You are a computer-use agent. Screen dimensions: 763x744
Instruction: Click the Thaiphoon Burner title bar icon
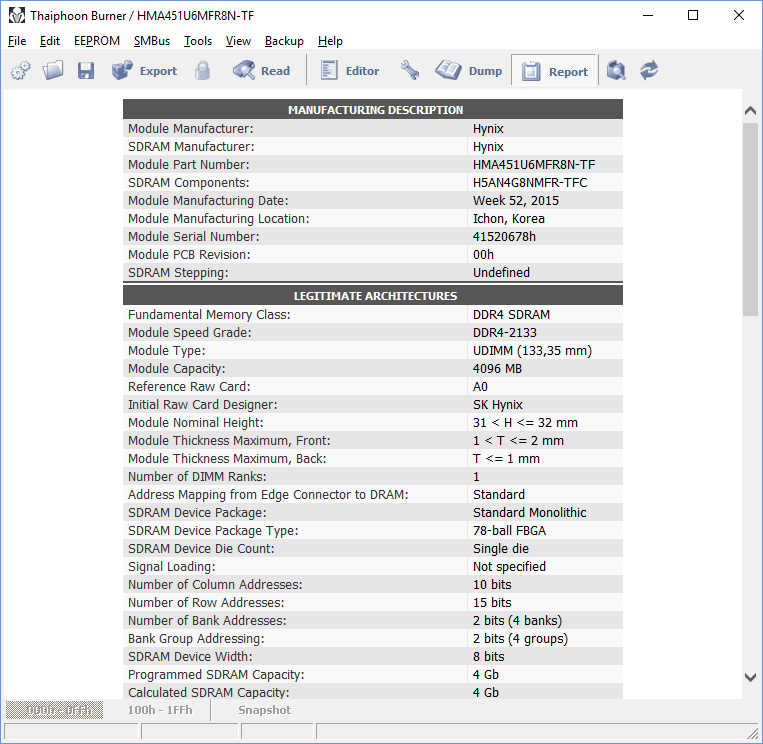tap(17, 15)
